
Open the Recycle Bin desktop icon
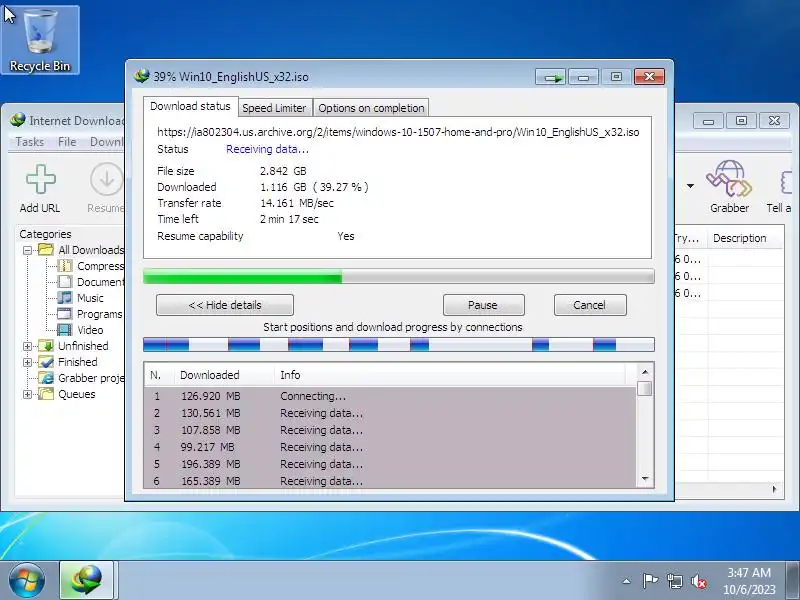coord(40,40)
